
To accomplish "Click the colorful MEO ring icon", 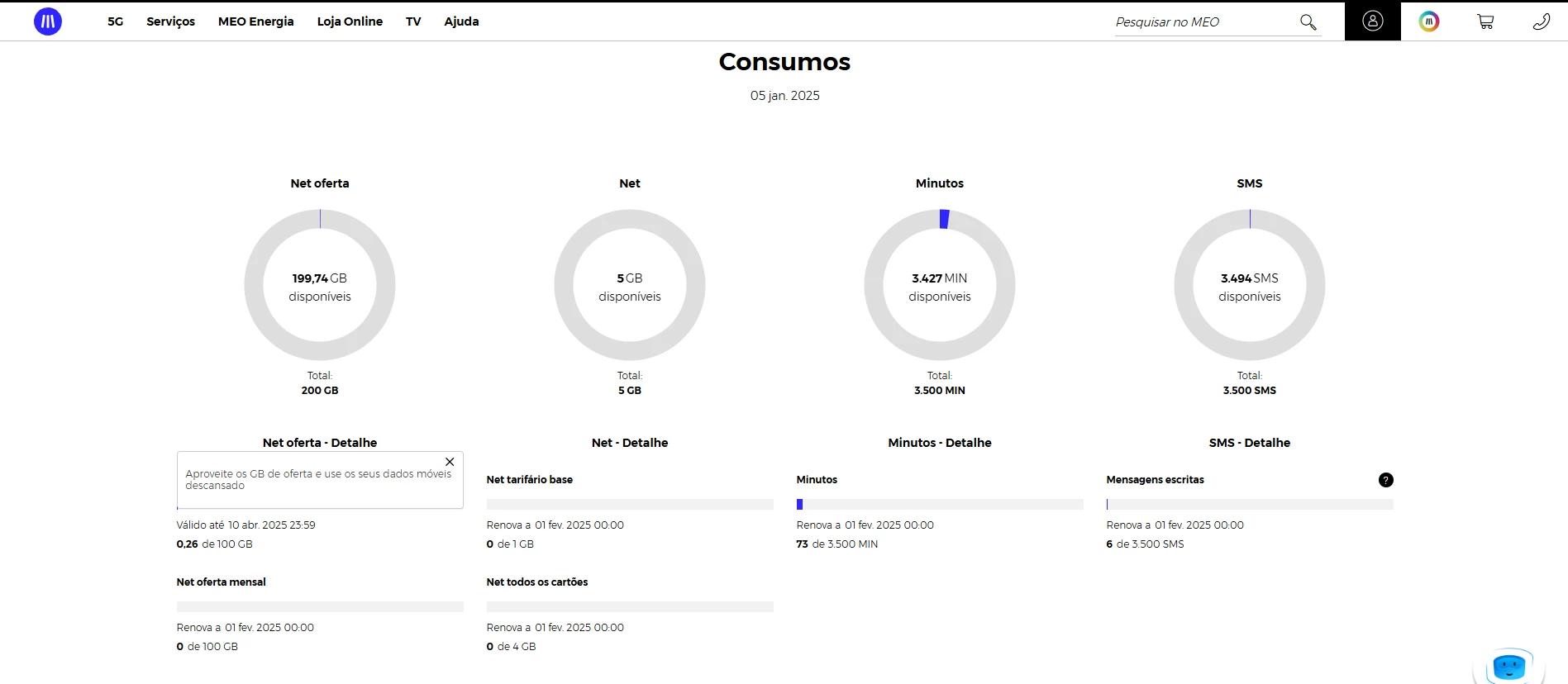I will tap(1429, 21).
